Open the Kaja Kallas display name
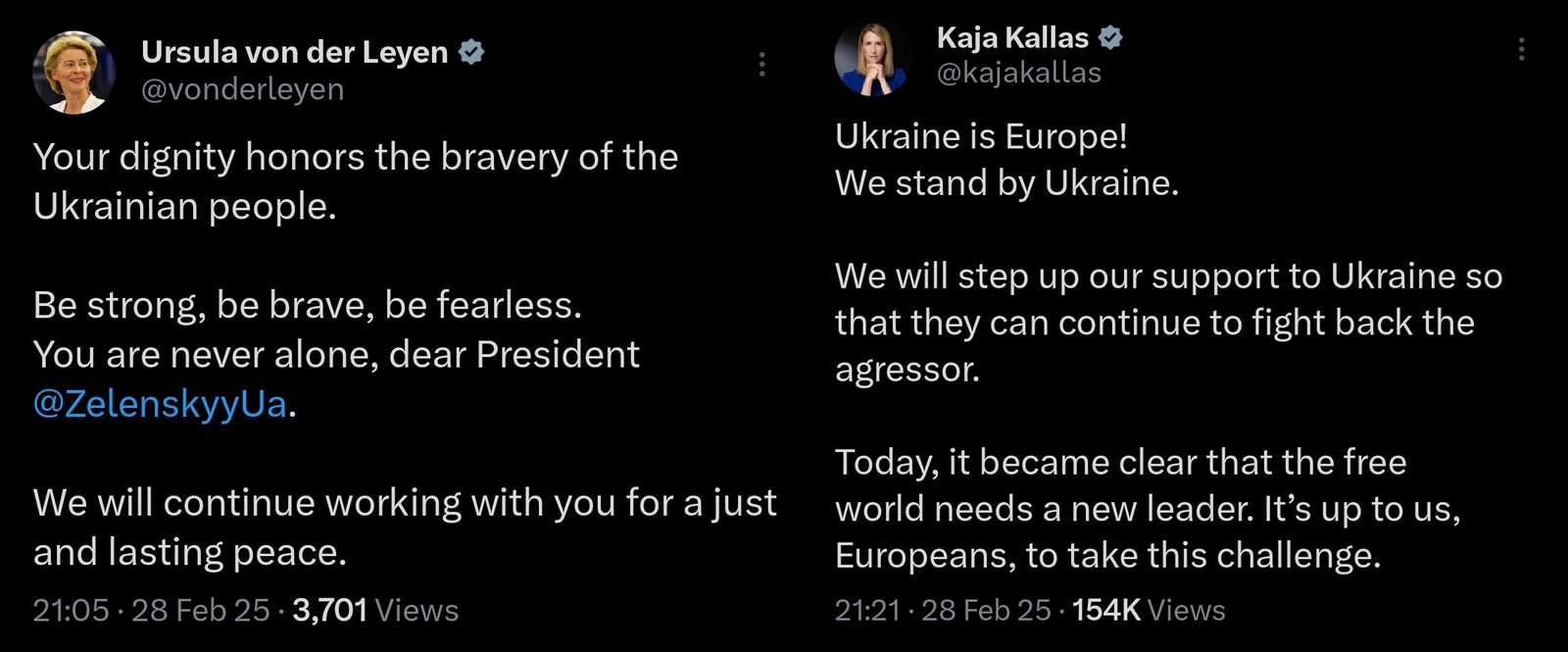The height and width of the screenshot is (652, 1568). (1012, 38)
